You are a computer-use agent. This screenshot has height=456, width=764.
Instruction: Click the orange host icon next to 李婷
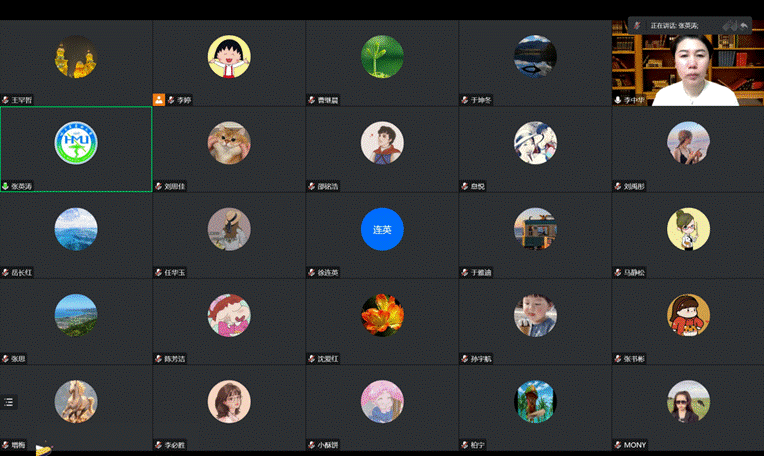[x=159, y=100]
